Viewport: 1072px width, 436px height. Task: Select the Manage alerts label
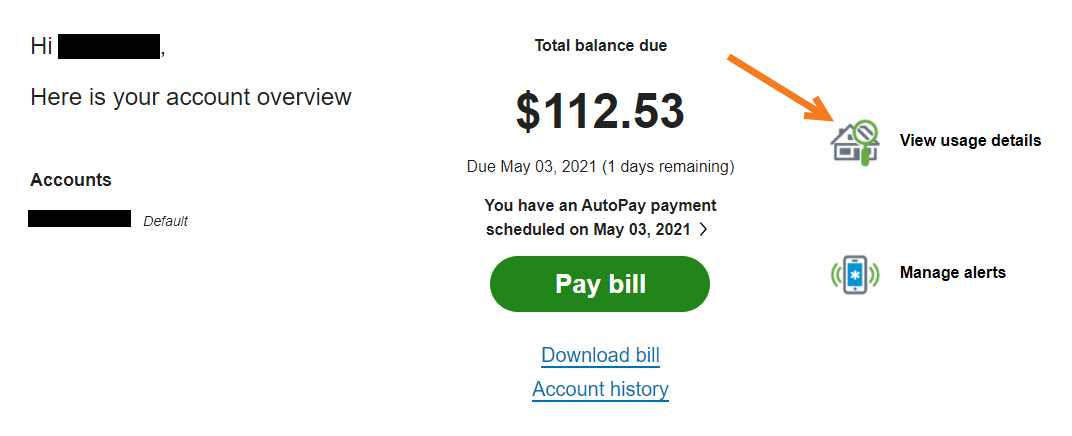(x=952, y=273)
